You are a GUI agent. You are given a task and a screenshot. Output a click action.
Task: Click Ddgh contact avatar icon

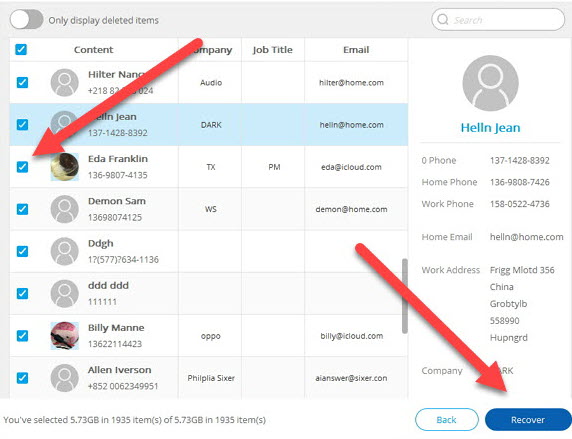point(65,251)
